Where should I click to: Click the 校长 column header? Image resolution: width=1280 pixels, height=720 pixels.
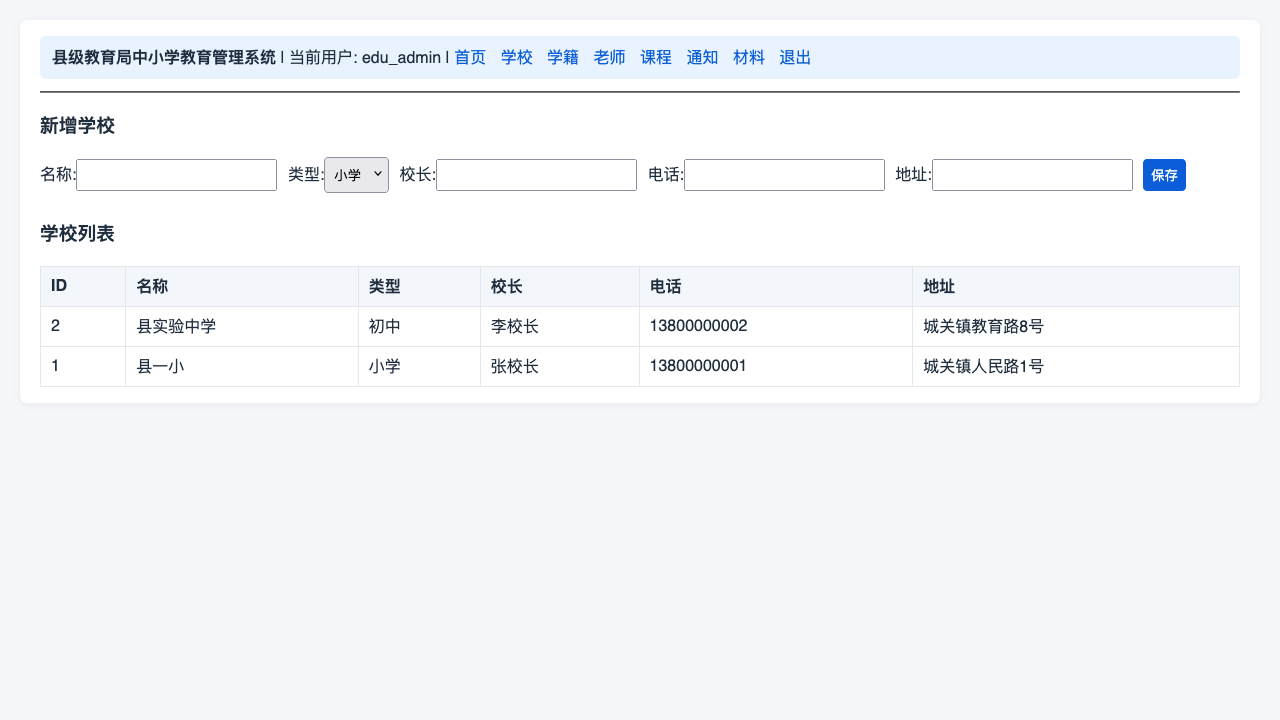(x=560, y=286)
